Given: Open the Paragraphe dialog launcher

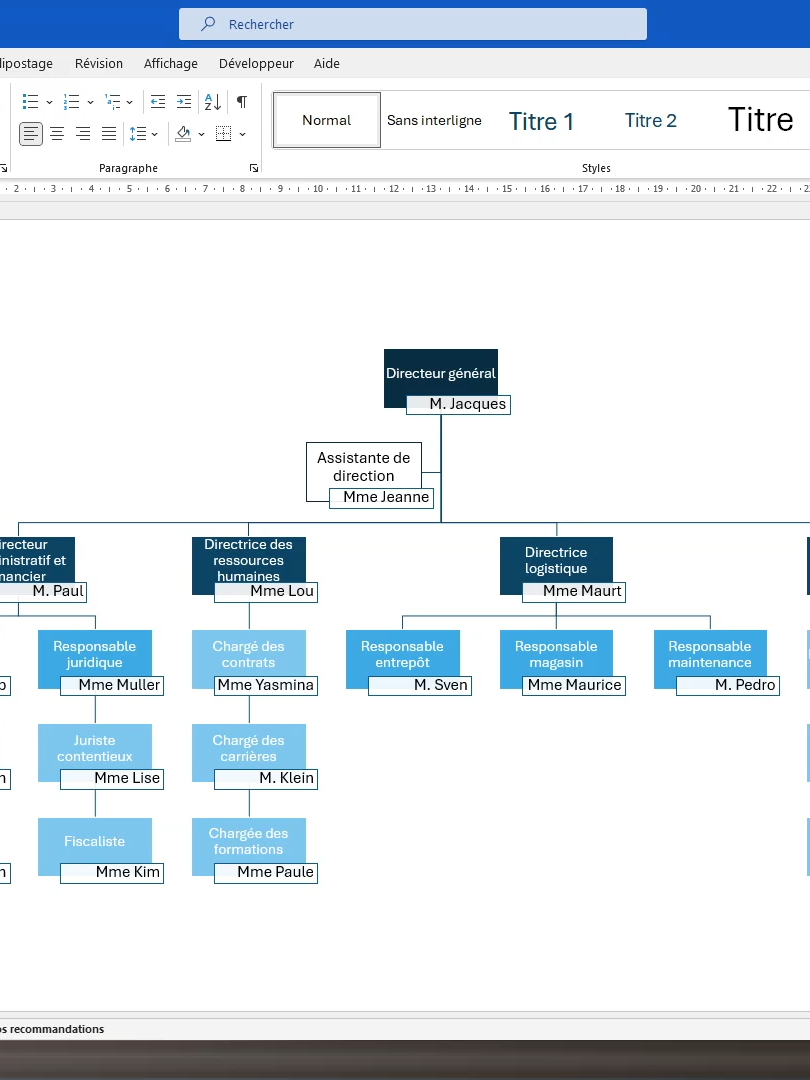Looking at the screenshot, I should [x=254, y=168].
